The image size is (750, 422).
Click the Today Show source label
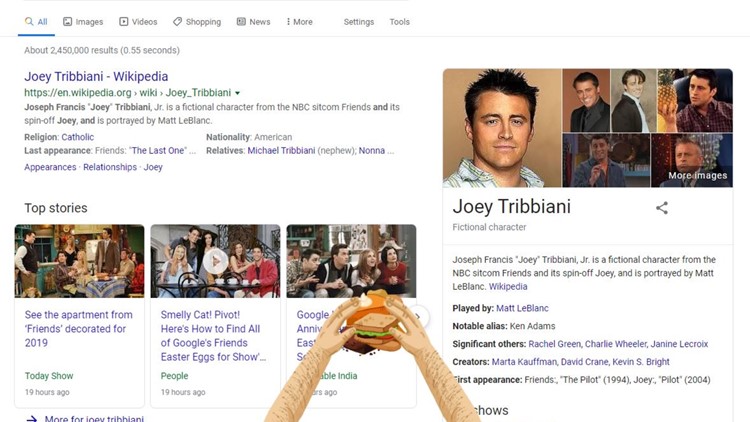click(x=49, y=376)
